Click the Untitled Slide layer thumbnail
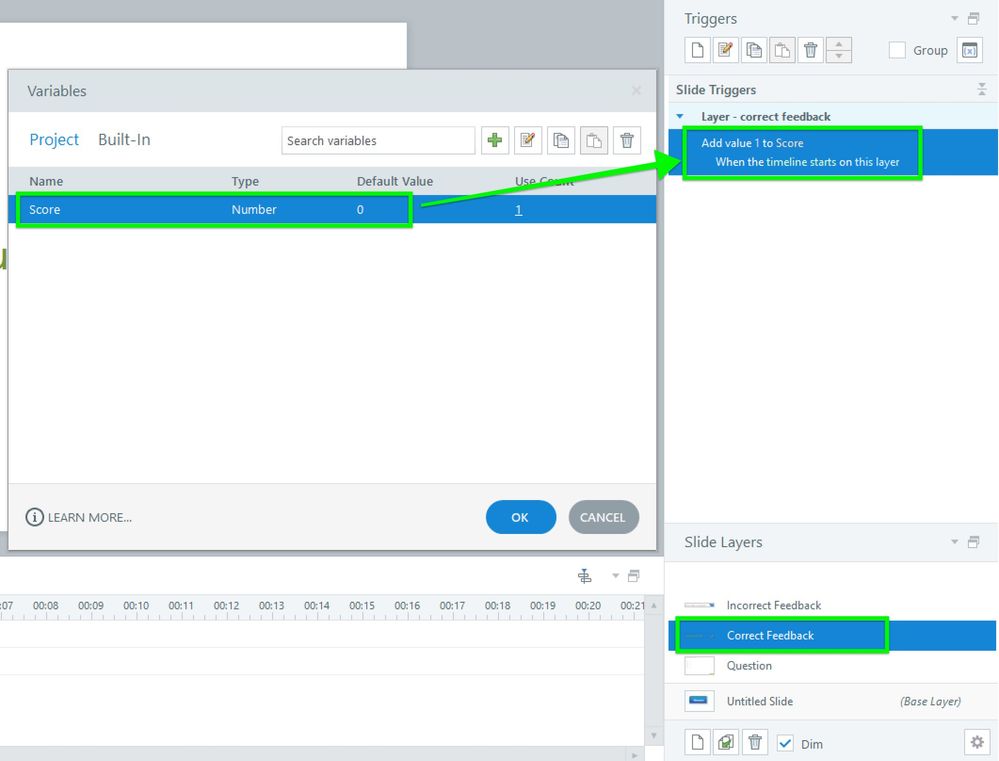Image resolution: width=999 pixels, height=761 pixels. point(699,701)
